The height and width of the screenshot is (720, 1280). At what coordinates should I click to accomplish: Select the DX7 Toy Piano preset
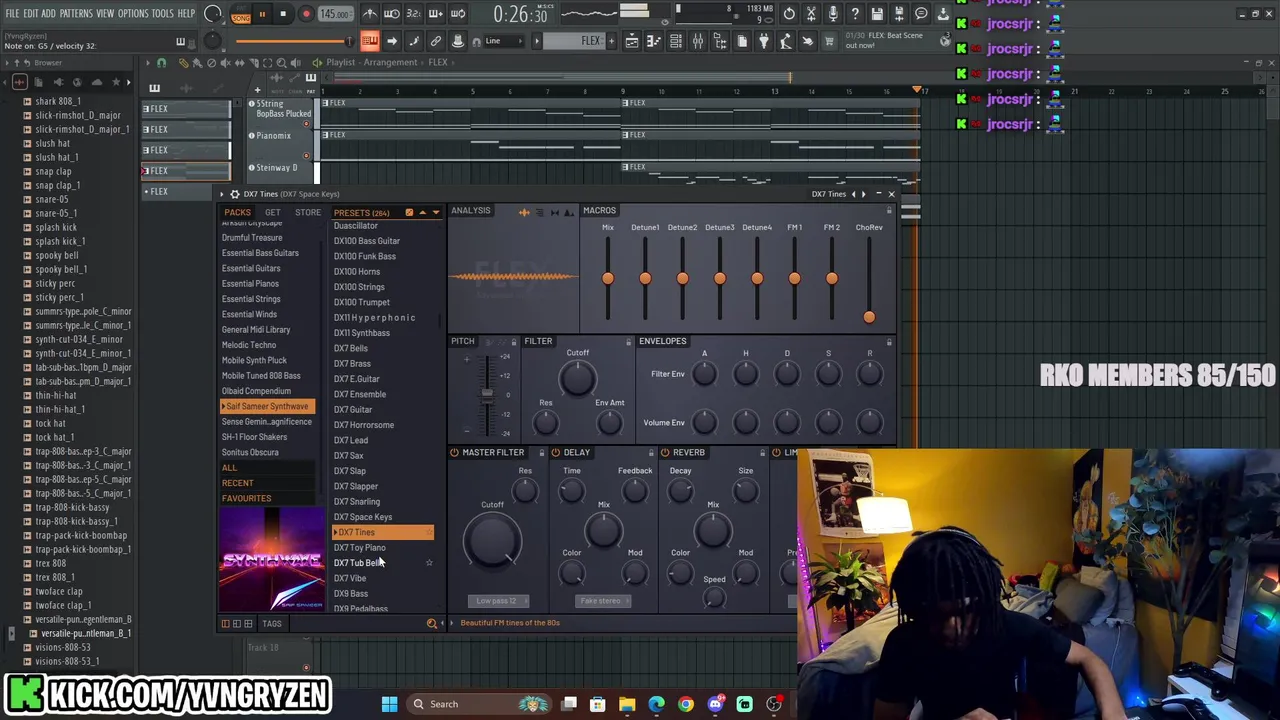pos(359,547)
